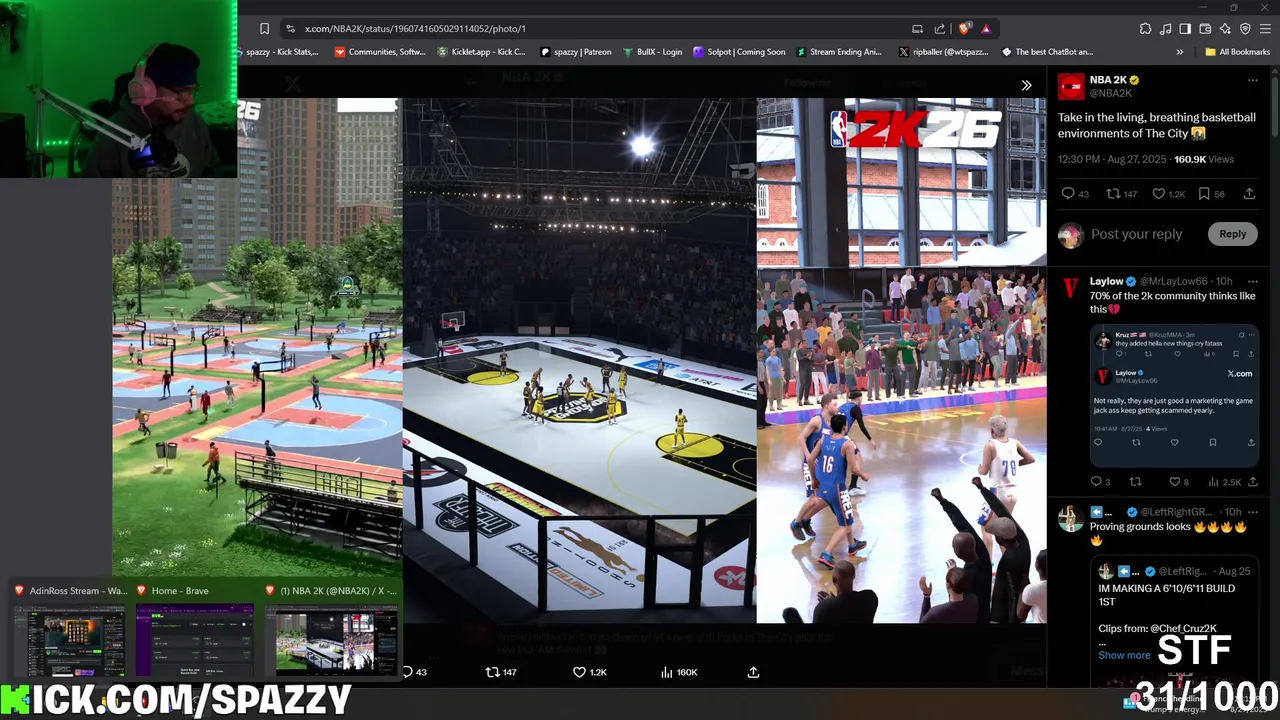The width and height of the screenshot is (1280, 720).
Task: Open site settings icon left of the URL
Action: coord(290,29)
